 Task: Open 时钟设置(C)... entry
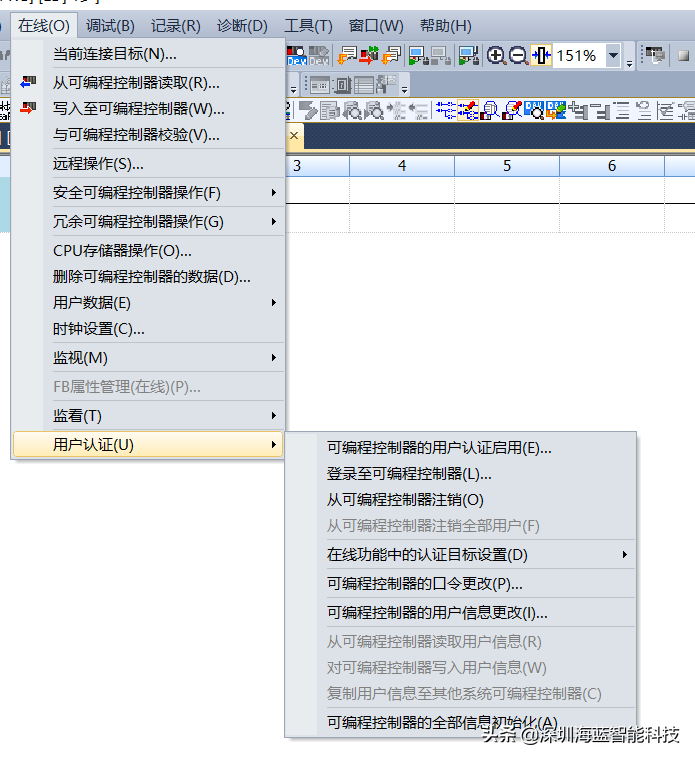pyautogui.click(x=149, y=329)
